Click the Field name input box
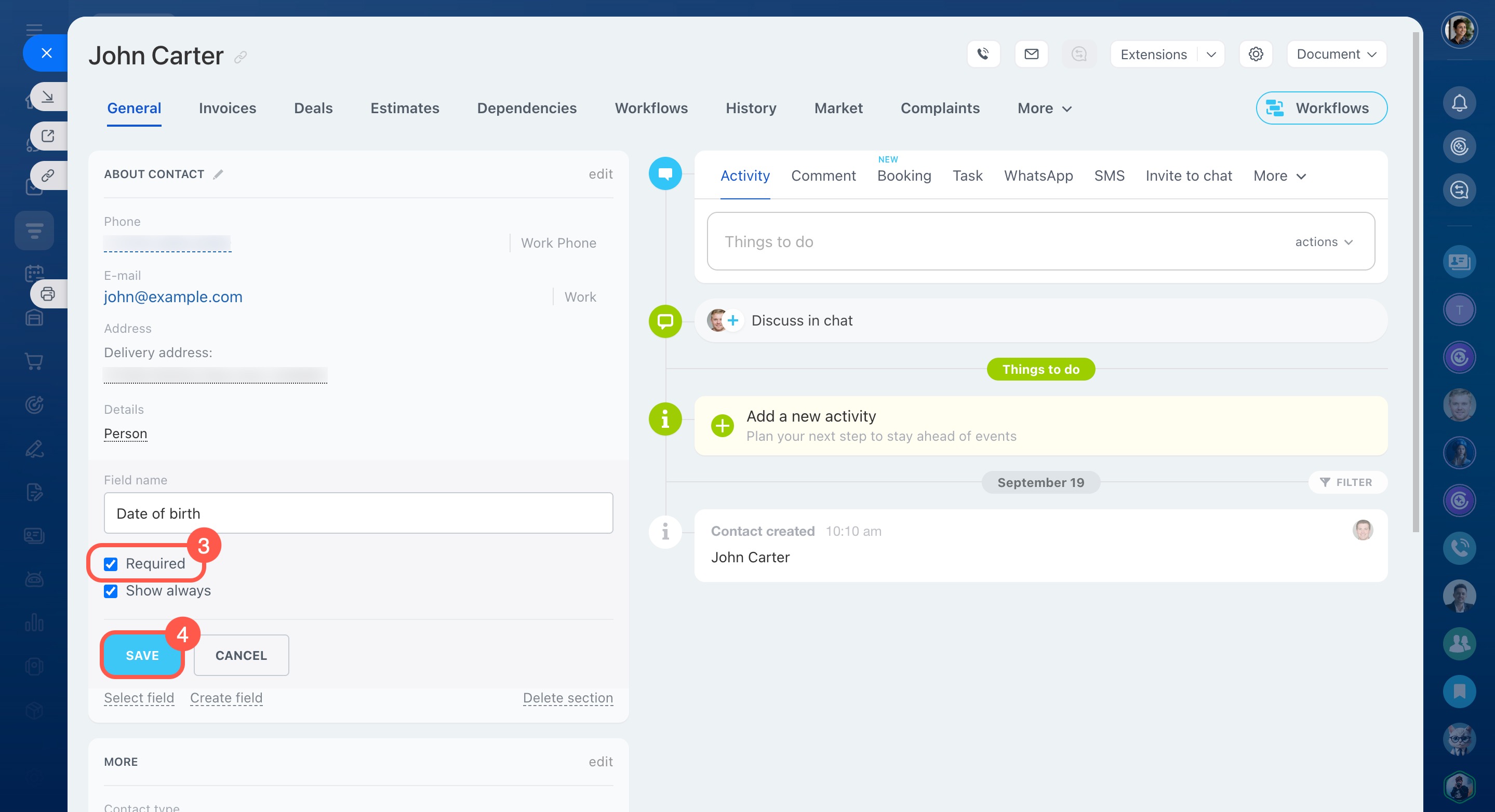 [x=358, y=513]
